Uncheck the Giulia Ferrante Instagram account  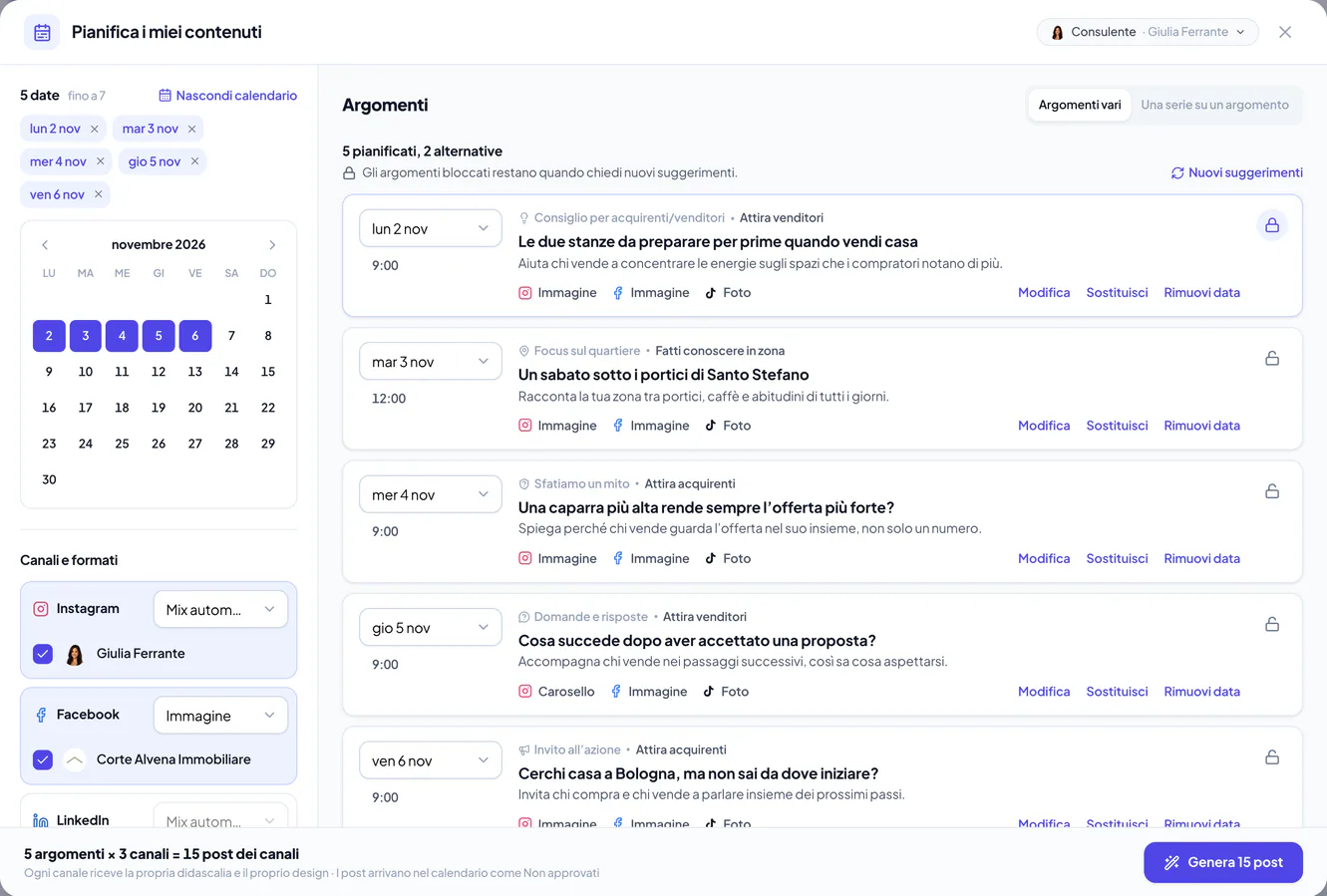[x=43, y=654]
